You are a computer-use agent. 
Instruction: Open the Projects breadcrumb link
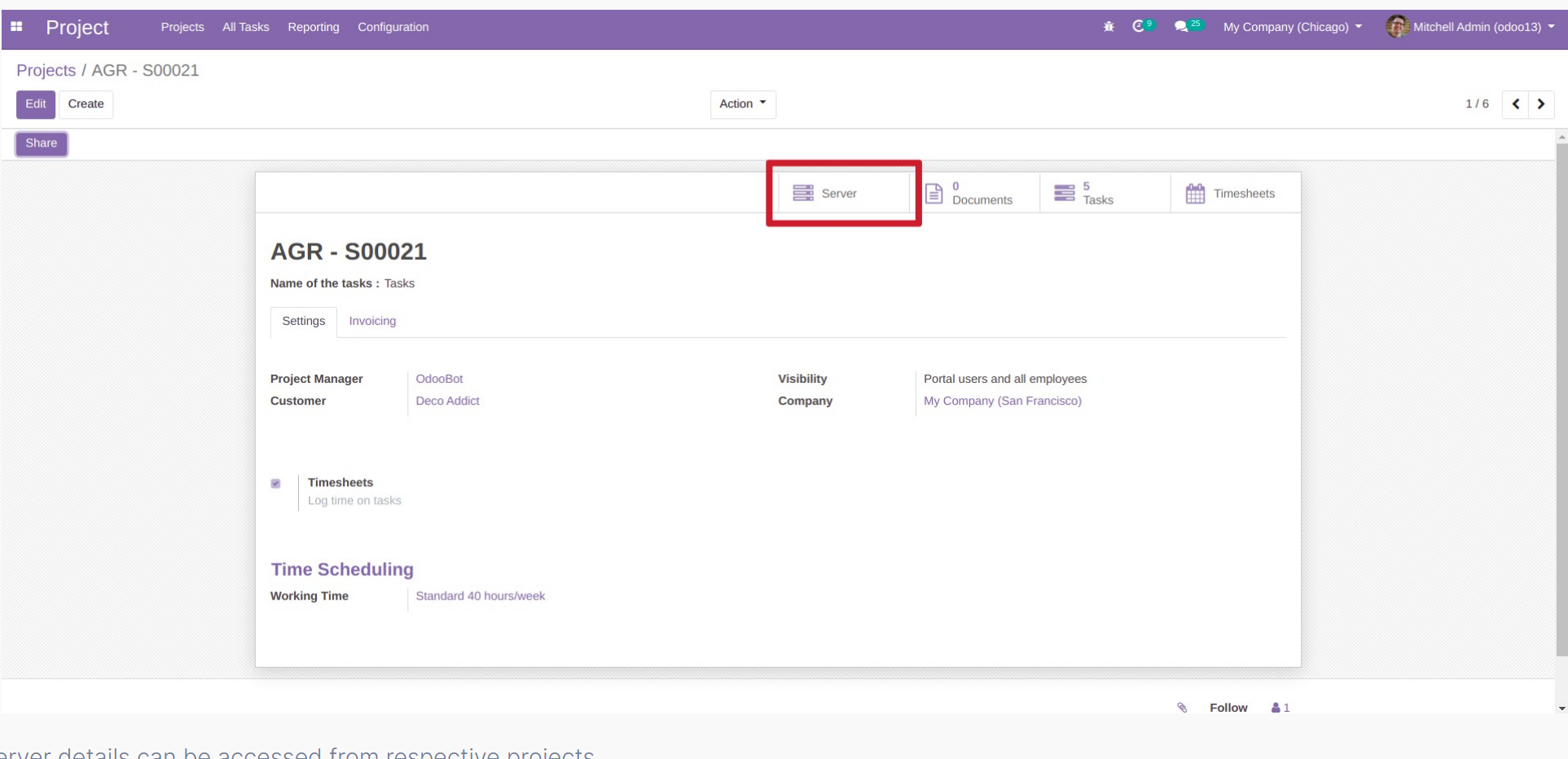(x=46, y=71)
